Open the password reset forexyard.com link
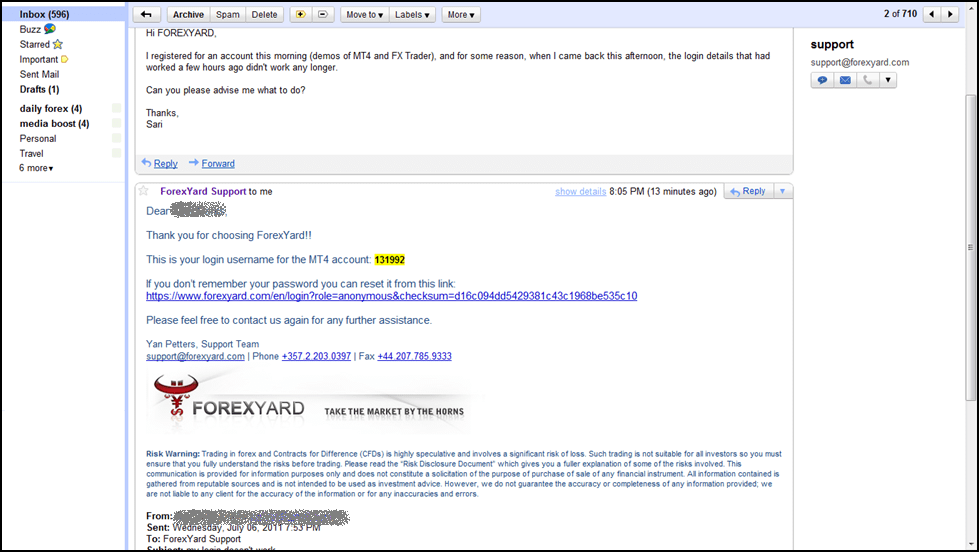 tap(391, 296)
